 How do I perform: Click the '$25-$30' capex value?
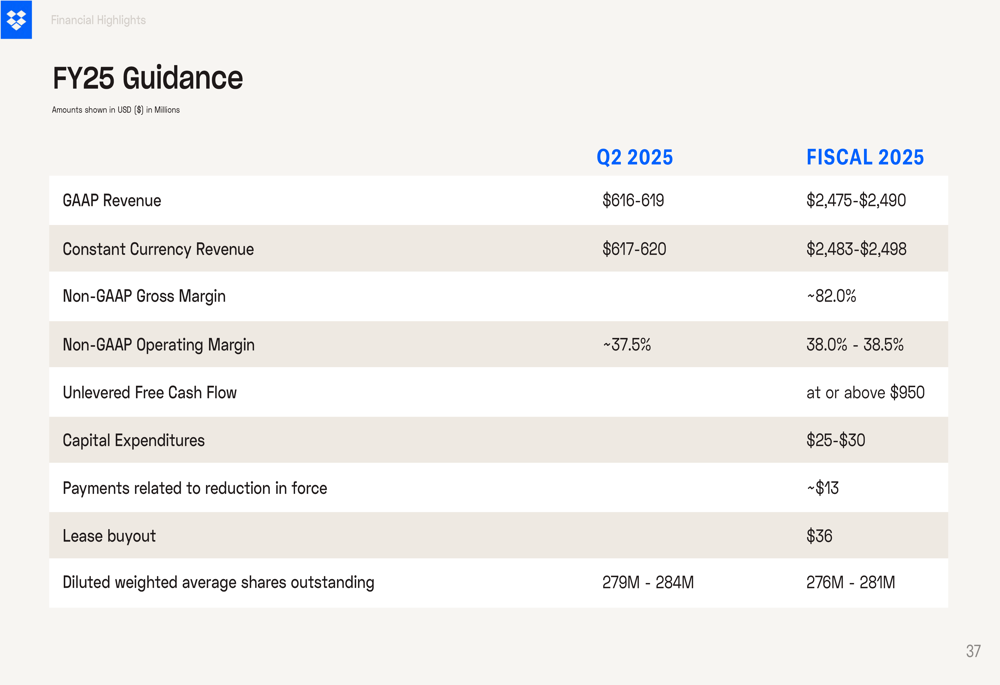(x=835, y=440)
